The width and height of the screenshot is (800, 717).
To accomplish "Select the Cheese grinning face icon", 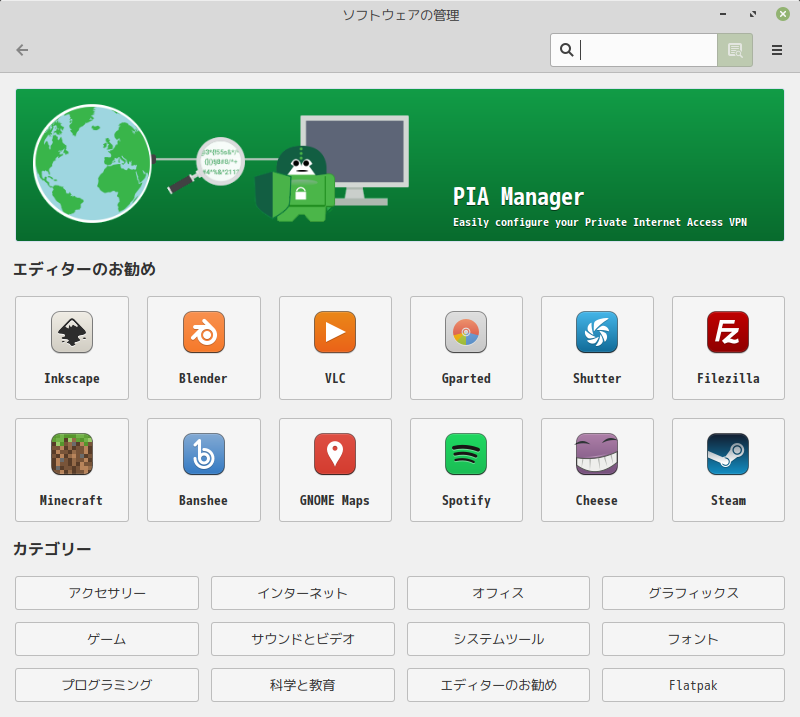I will point(597,454).
